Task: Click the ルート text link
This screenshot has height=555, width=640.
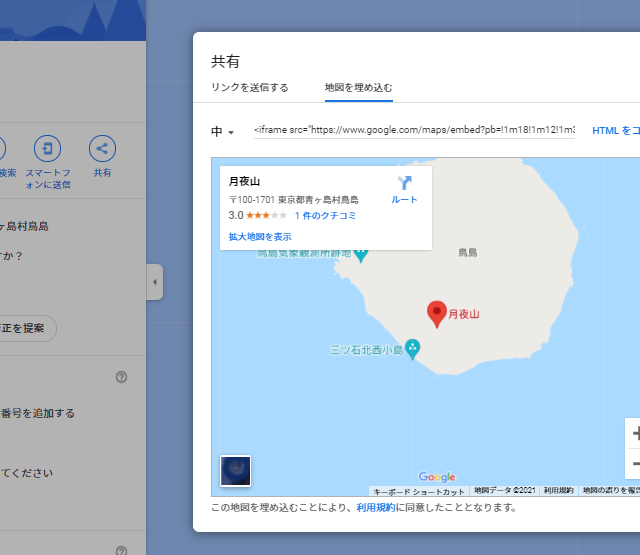Action: tap(404, 200)
